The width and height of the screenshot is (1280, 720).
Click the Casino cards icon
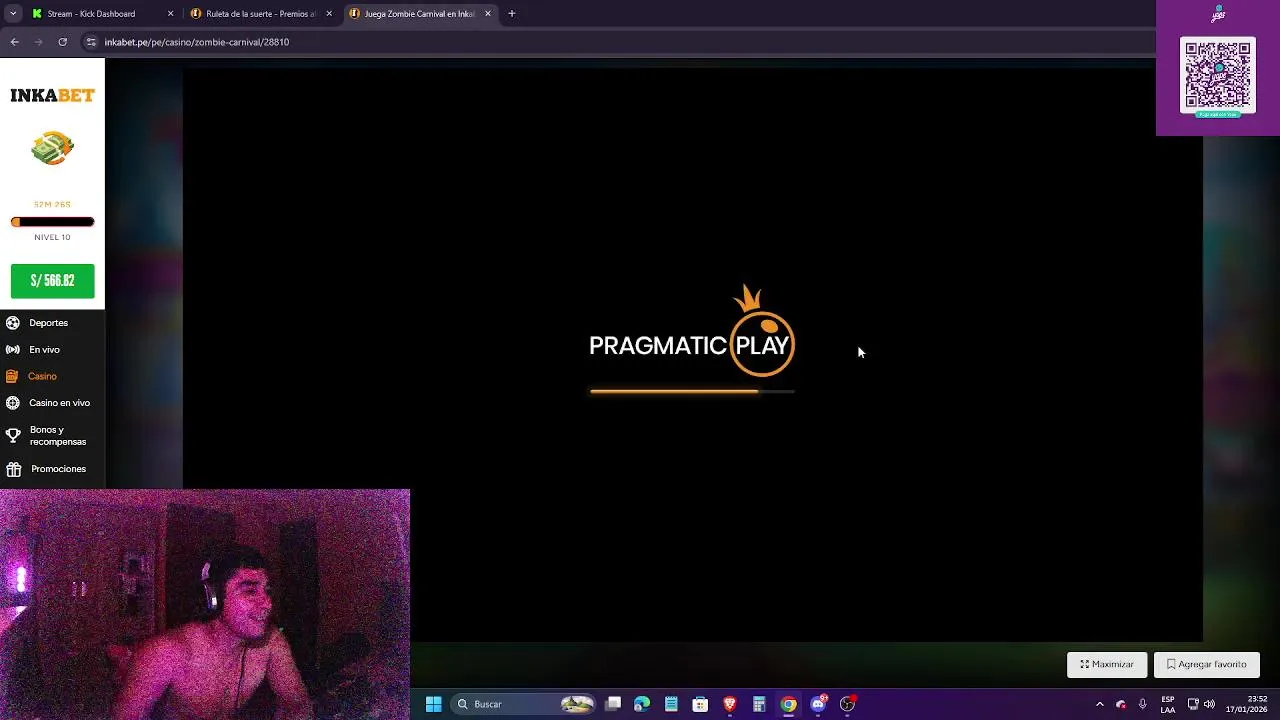12,376
